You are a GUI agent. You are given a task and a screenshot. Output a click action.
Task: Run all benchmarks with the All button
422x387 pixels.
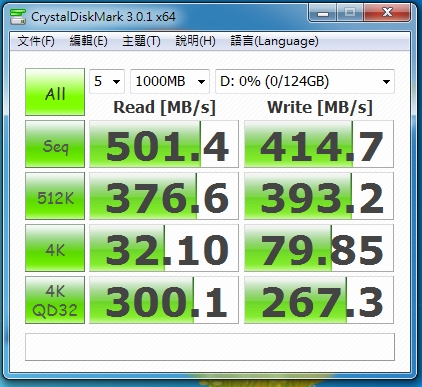55,92
